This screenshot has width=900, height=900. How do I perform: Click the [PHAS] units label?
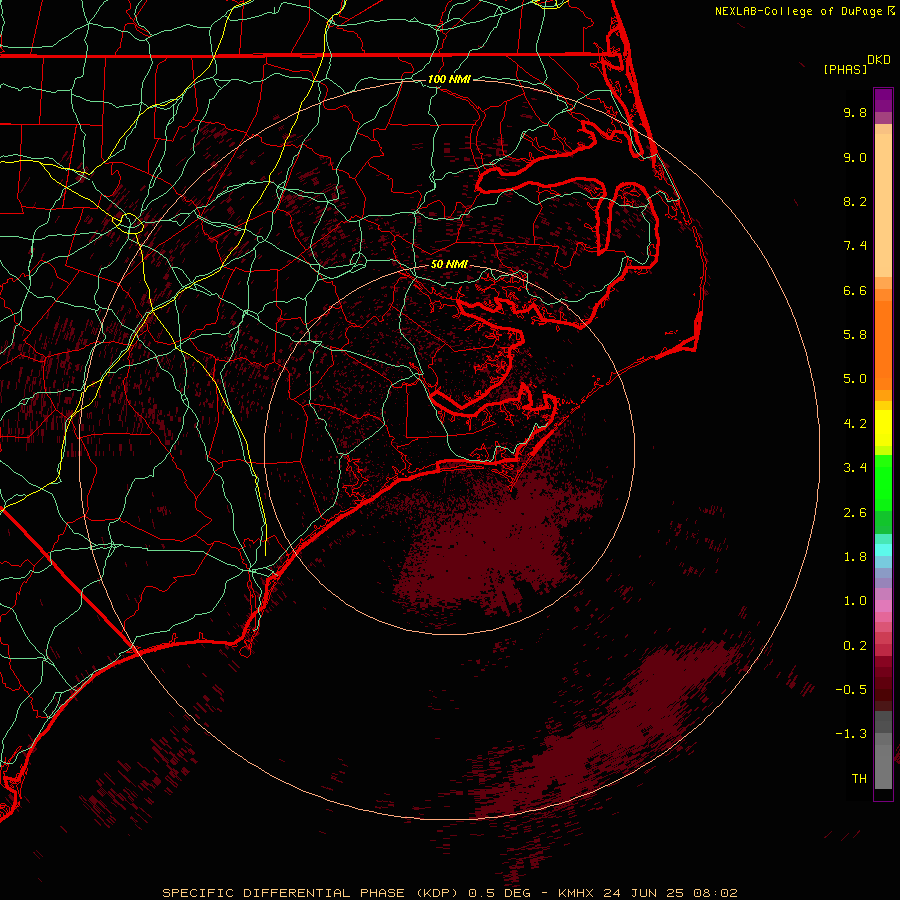(x=845, y=69)
